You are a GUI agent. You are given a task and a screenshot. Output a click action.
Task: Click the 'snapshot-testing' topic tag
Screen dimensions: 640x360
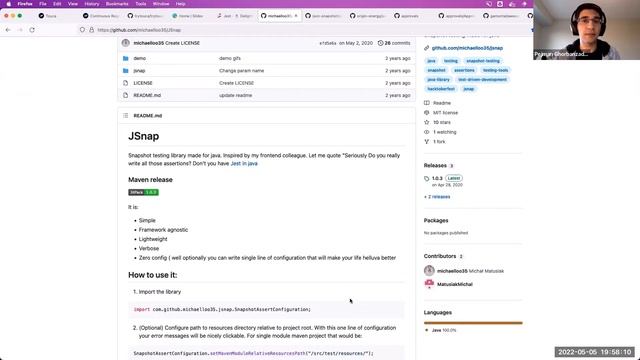click(483, 61)
